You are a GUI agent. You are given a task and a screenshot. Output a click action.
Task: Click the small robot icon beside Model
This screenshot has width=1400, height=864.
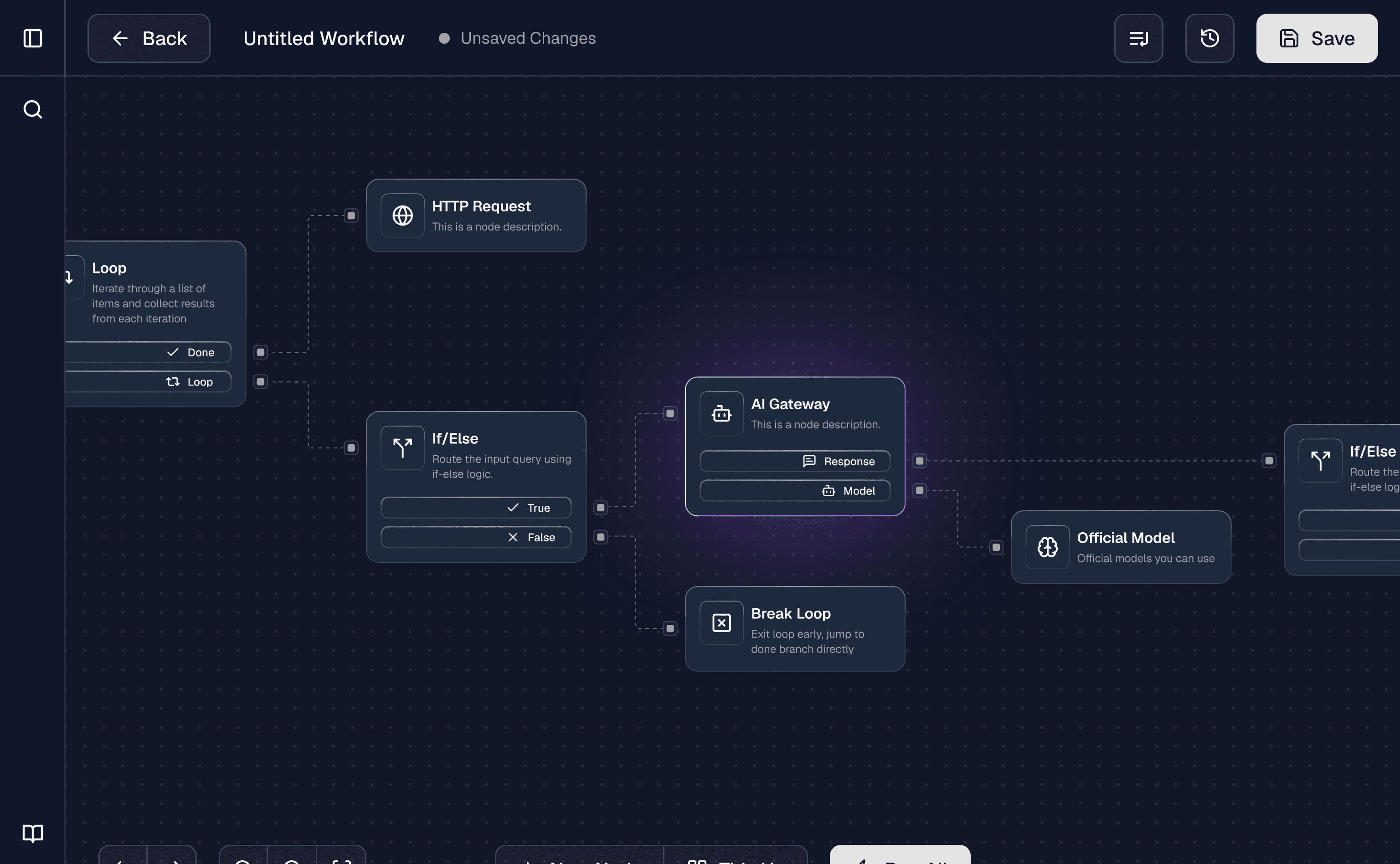pos(829,491)
